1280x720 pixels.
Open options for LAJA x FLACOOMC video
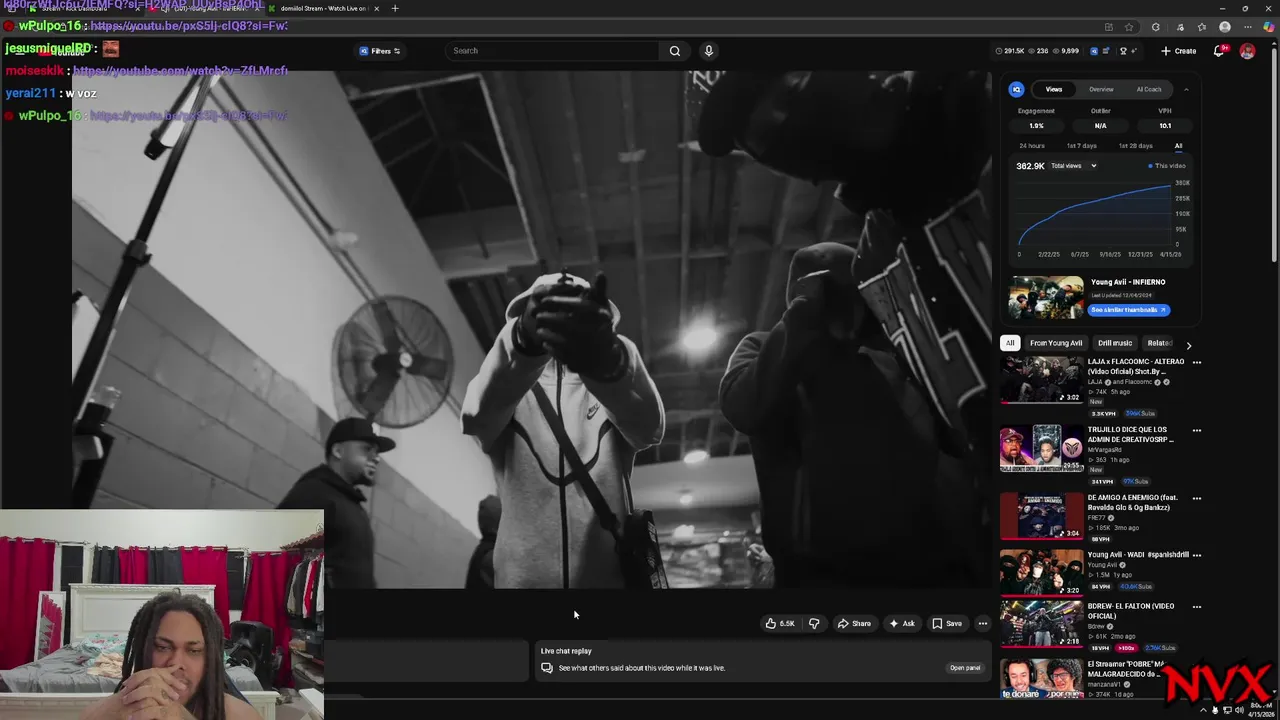click(1197, 363)
